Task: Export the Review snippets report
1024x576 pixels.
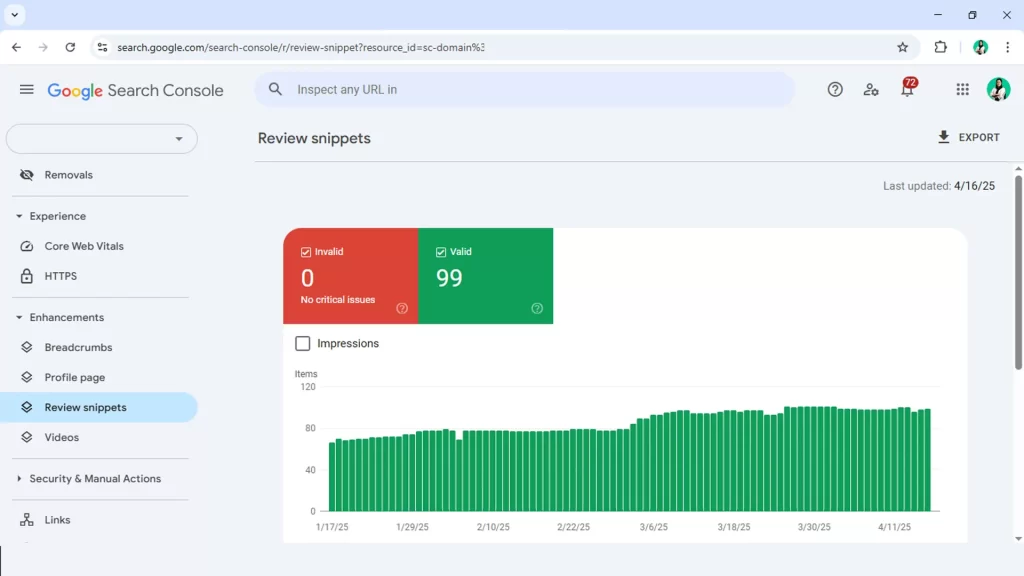Action: click(968, 137)
